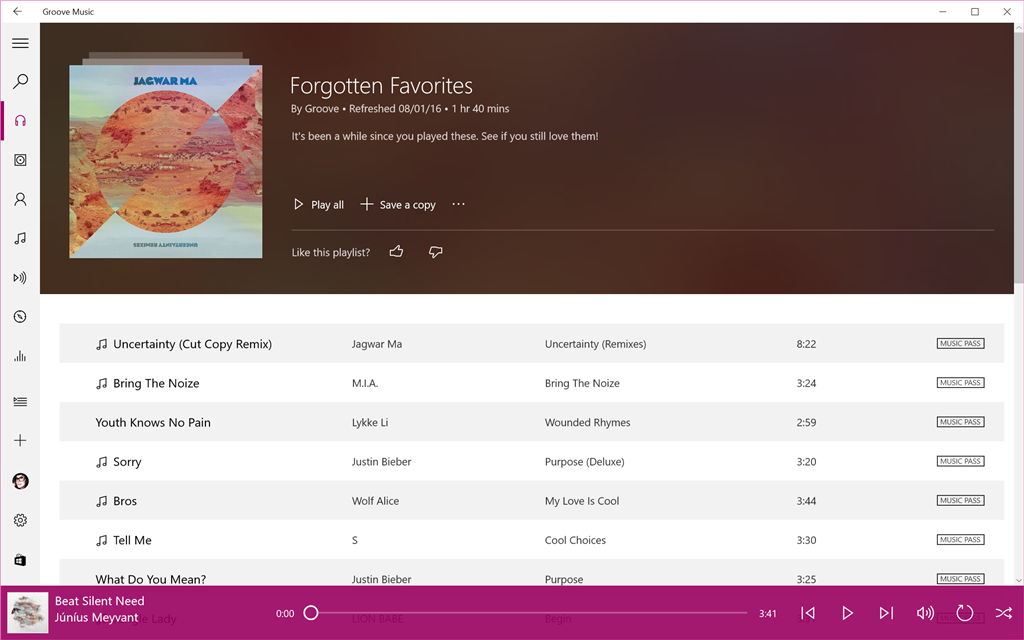
Task: Open Albums from the sidebar
Action: (x=20, y=160)
